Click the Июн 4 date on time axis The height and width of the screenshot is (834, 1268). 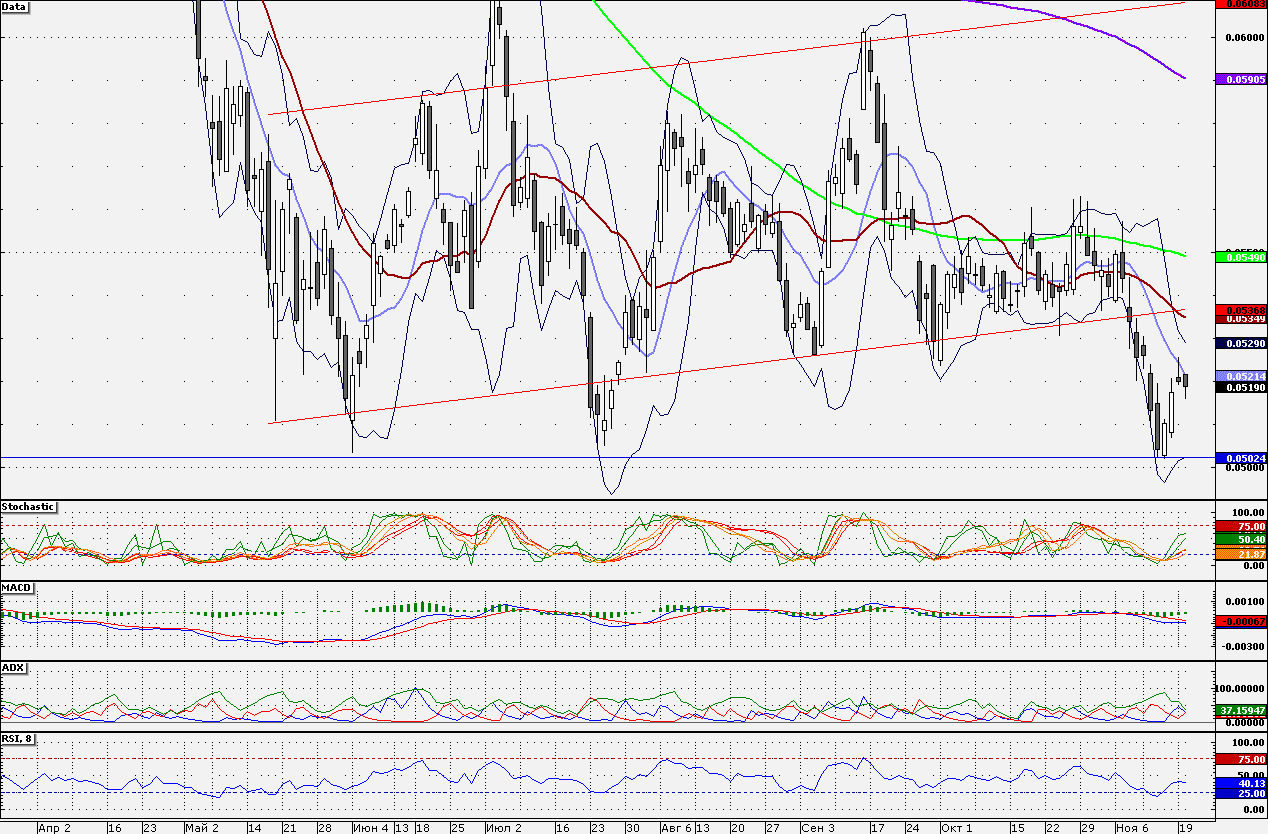[371, 828]
